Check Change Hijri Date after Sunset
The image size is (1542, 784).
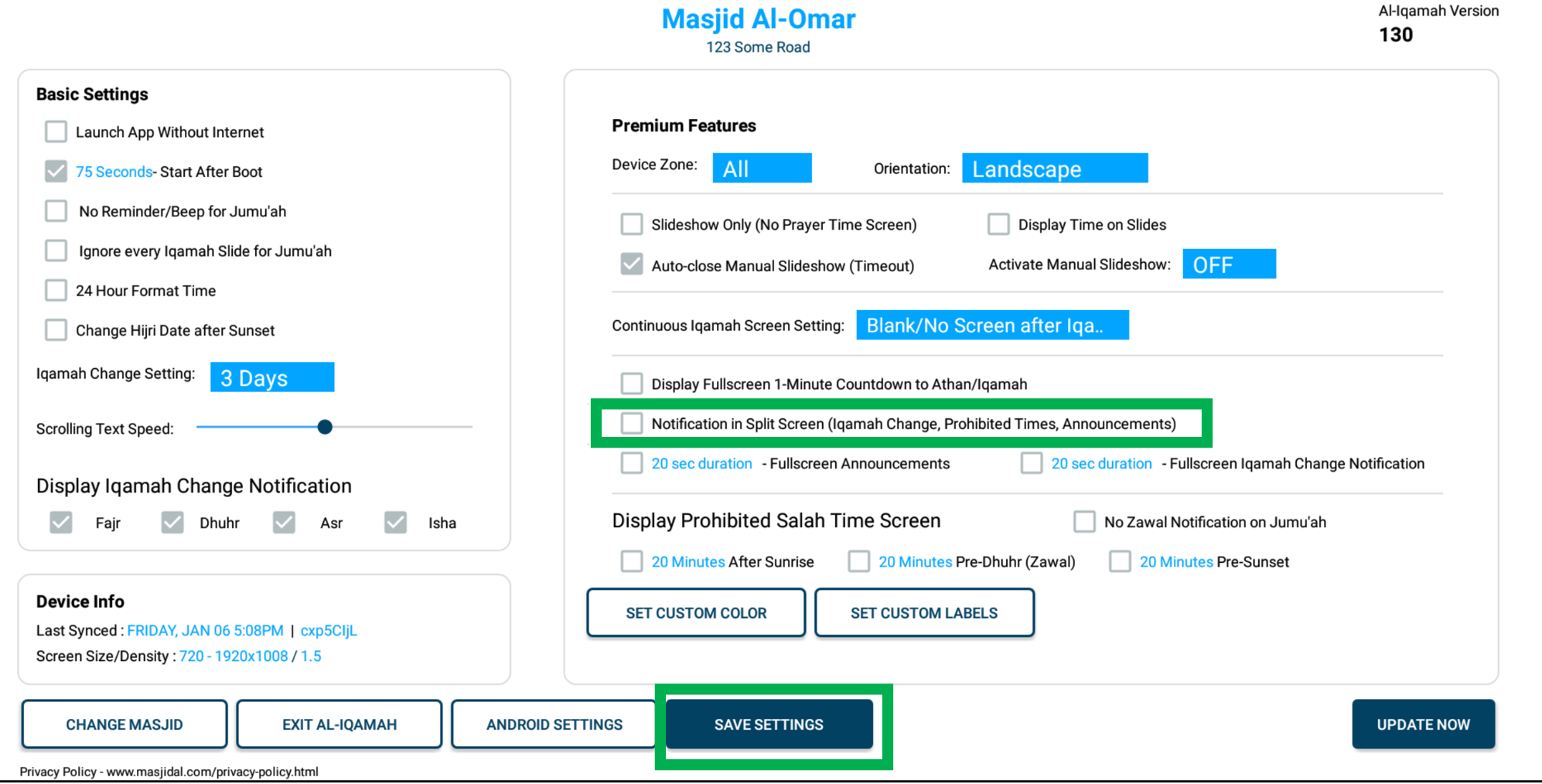(x=56, y=329)
